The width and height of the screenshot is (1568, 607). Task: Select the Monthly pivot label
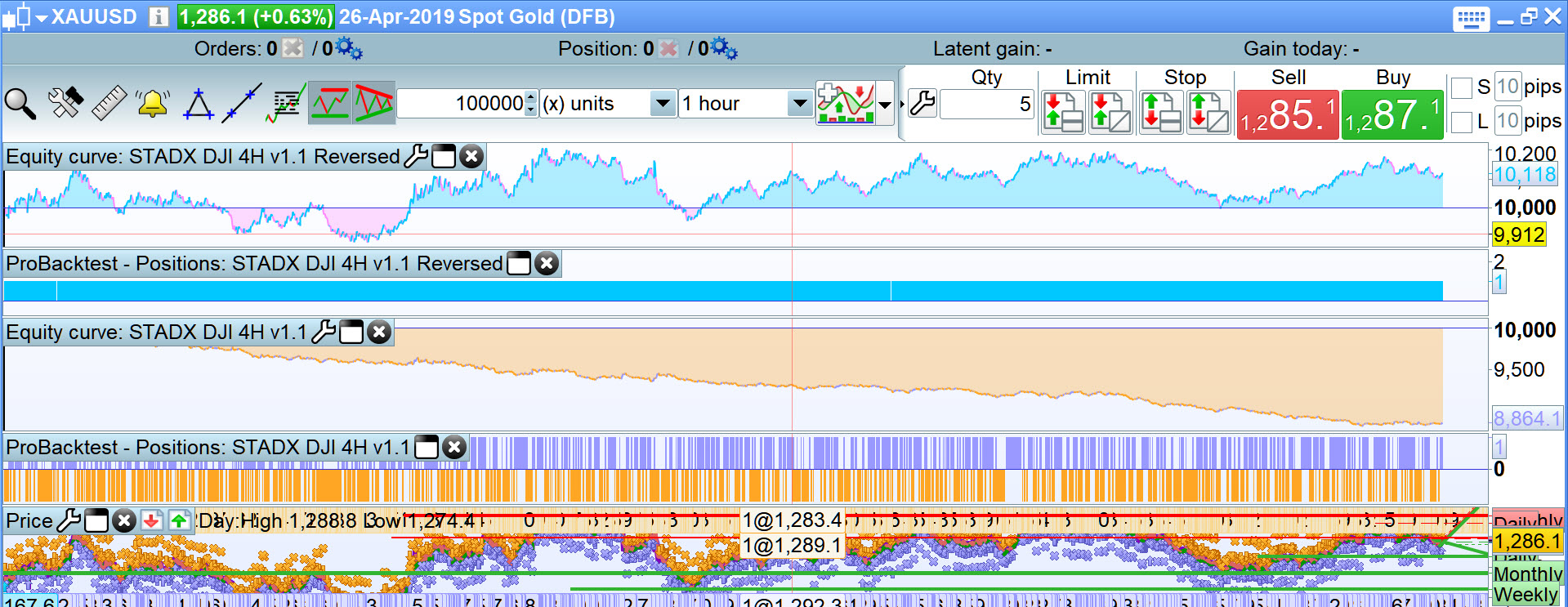click(x=1527, y=574)
